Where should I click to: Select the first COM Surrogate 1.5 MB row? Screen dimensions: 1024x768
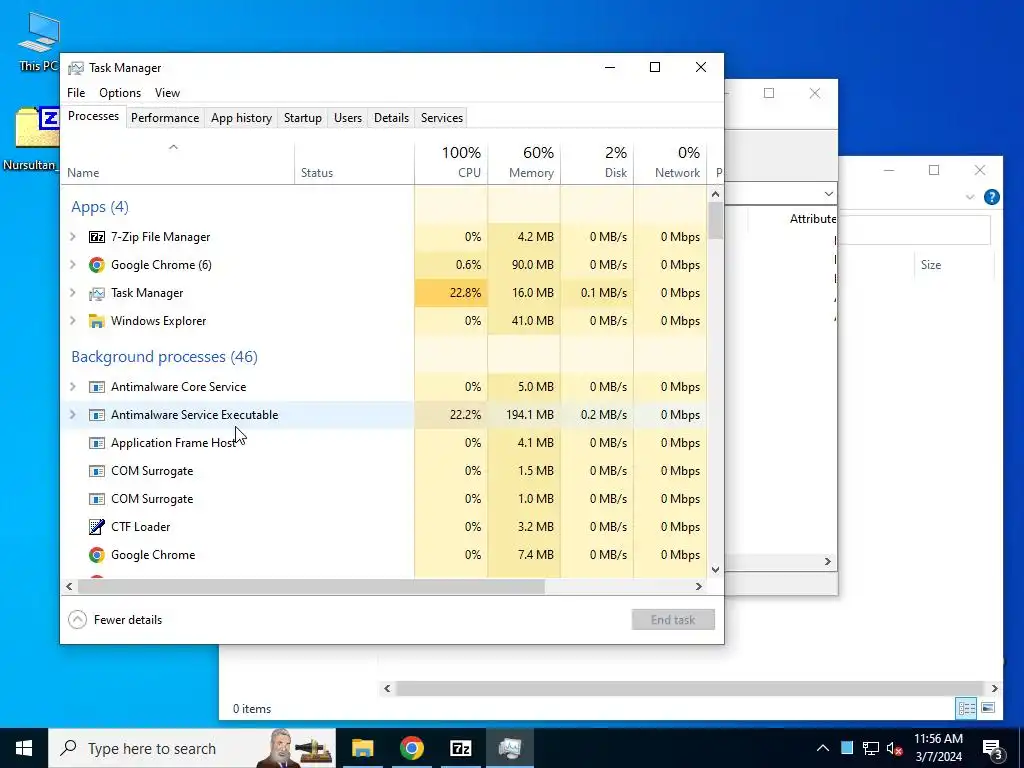point(384,471)
